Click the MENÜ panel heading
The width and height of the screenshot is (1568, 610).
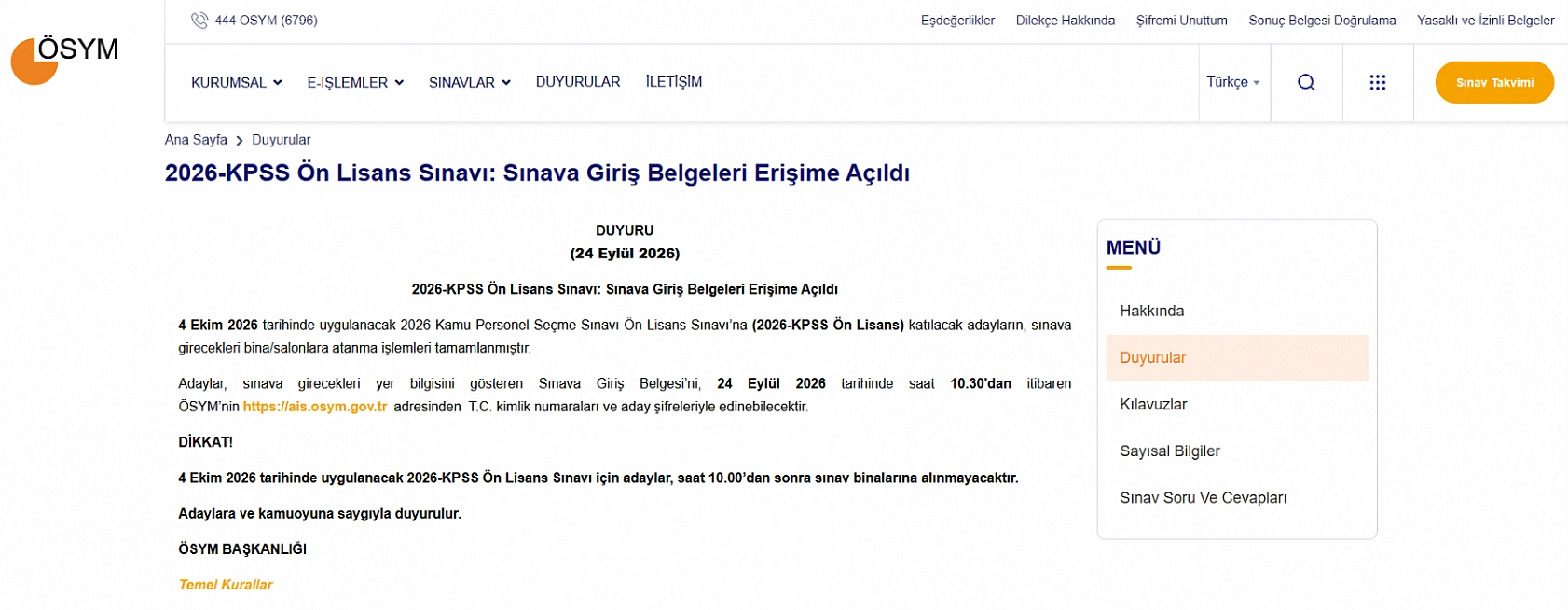coord(1134,248)
